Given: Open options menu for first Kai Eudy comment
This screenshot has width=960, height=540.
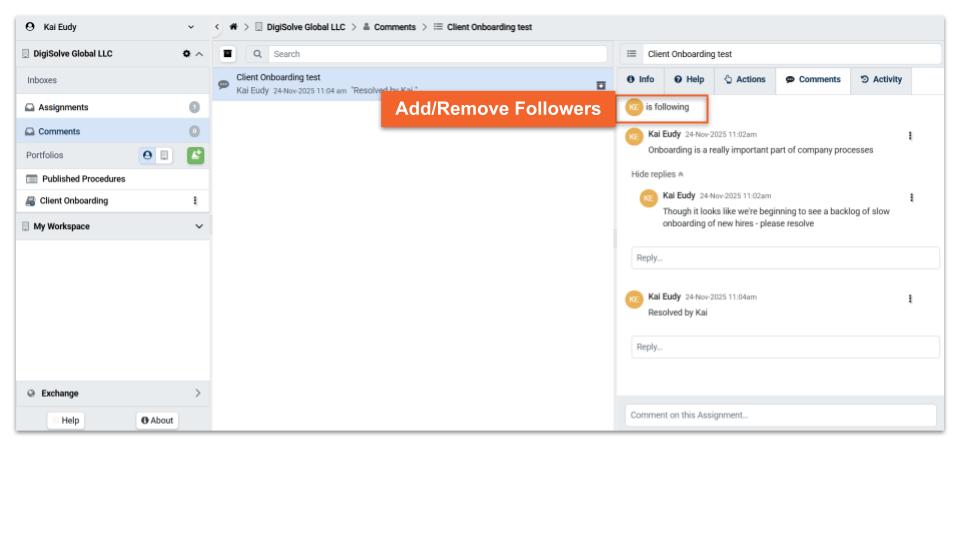Looking at the screenshot, I should click(x=909, y=137).
